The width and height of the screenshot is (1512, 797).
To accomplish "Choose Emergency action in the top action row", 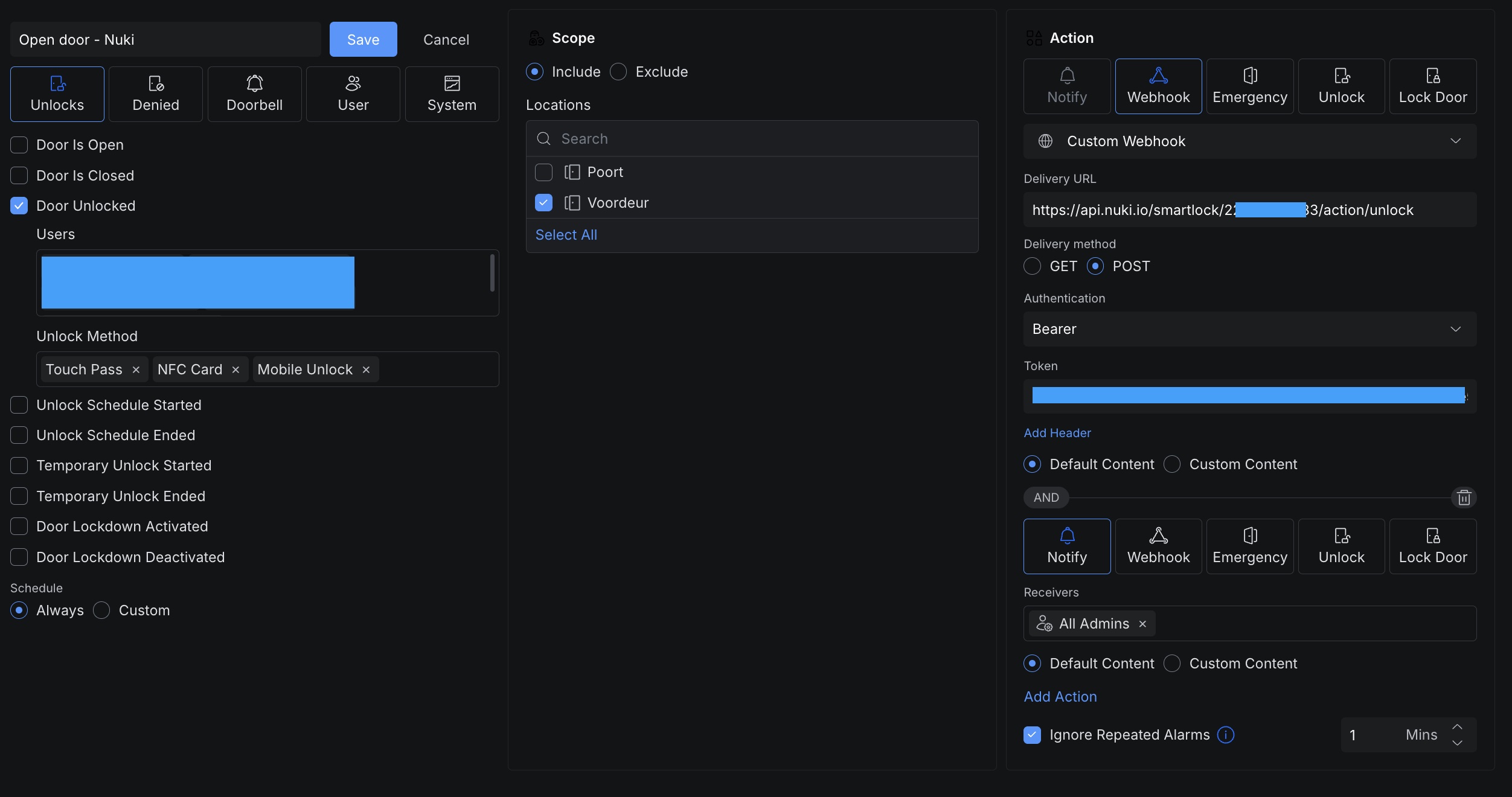I will click(x=1249, y=86).
